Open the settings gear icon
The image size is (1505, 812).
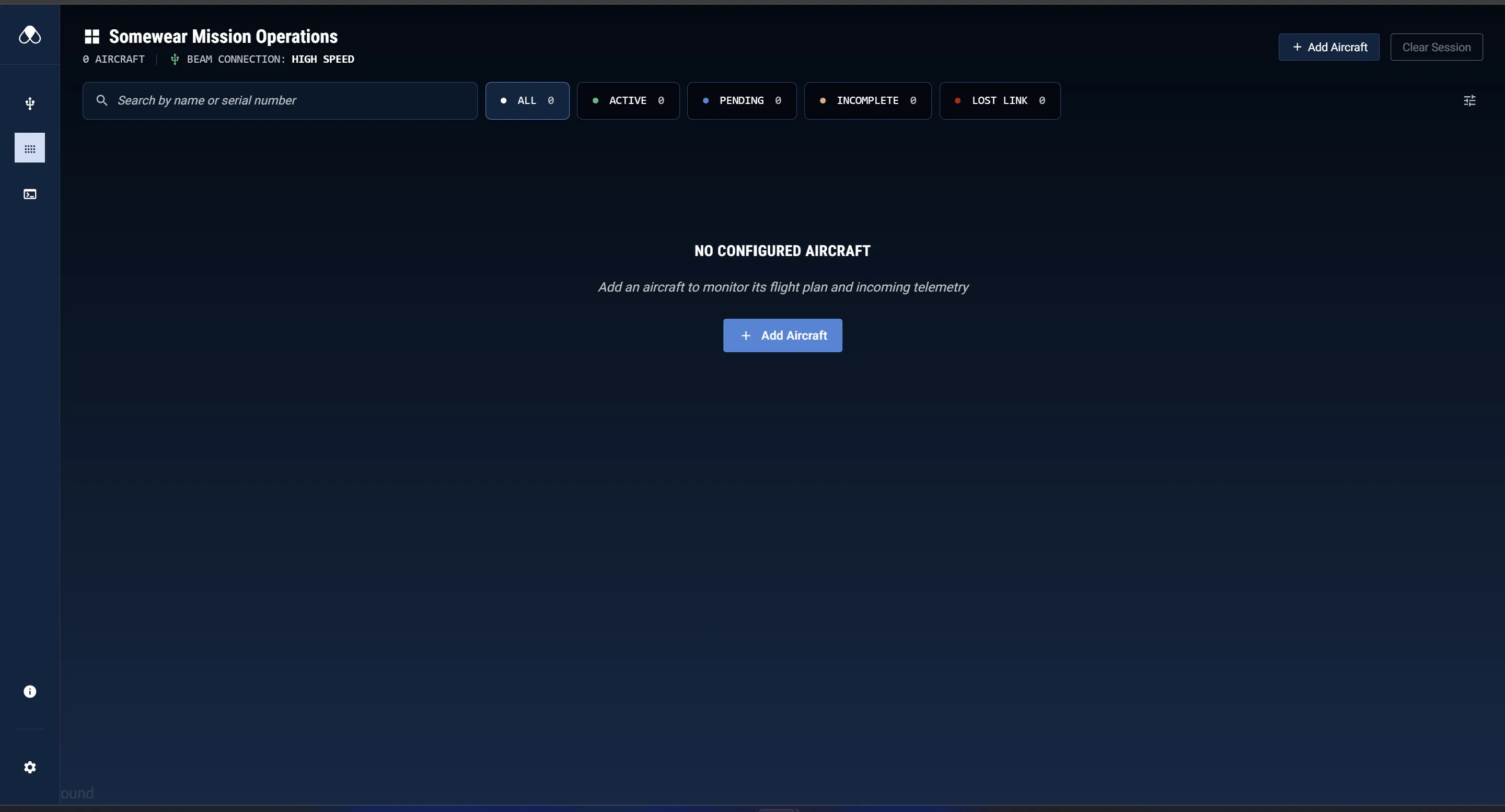pos(30,768)
